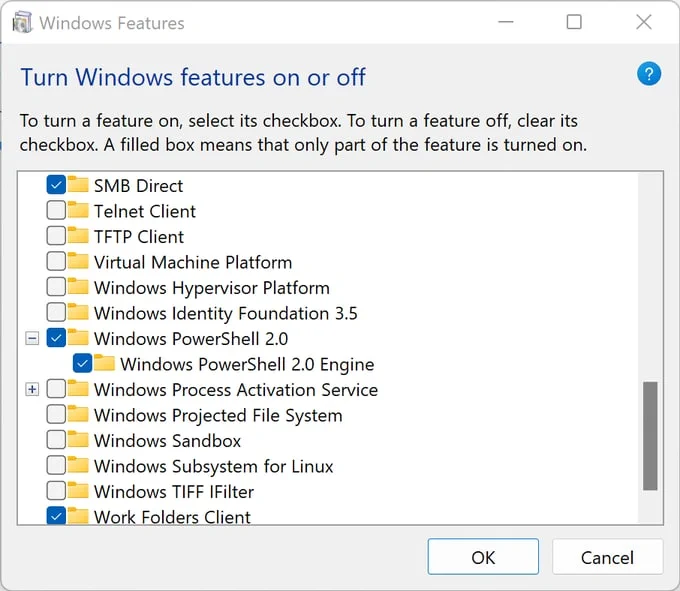The width and height of the screenshot is (680, 591).
Task: Select the 'TFTP Client' label
Action: point(139,237)
